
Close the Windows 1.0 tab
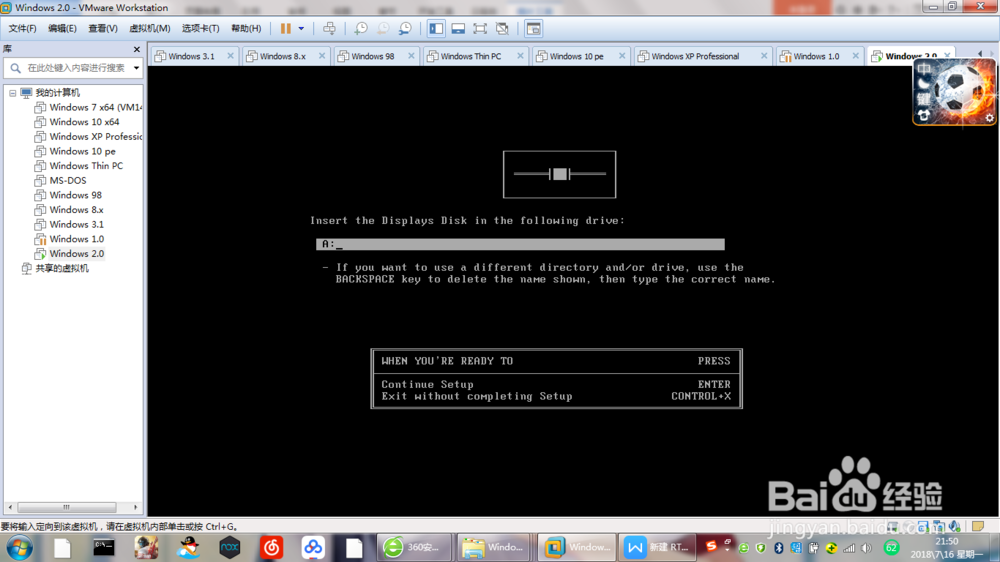tap(856, 56)
